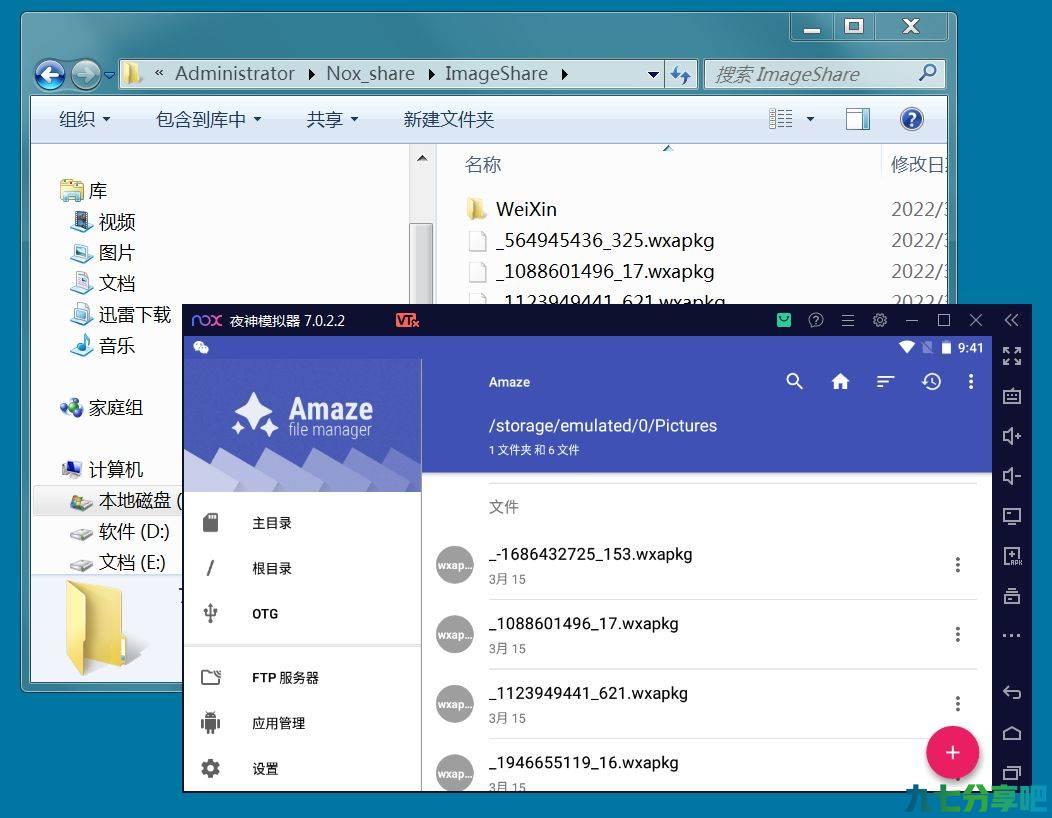Tap the red add floating button
Viewport: 1052px width, 818px height.
952,753
